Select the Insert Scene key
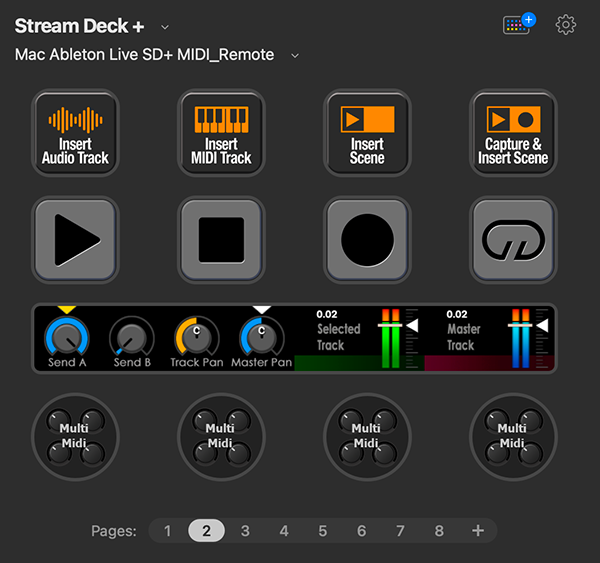This screenshot has height=563, width=600. click(x=367, y=133)
